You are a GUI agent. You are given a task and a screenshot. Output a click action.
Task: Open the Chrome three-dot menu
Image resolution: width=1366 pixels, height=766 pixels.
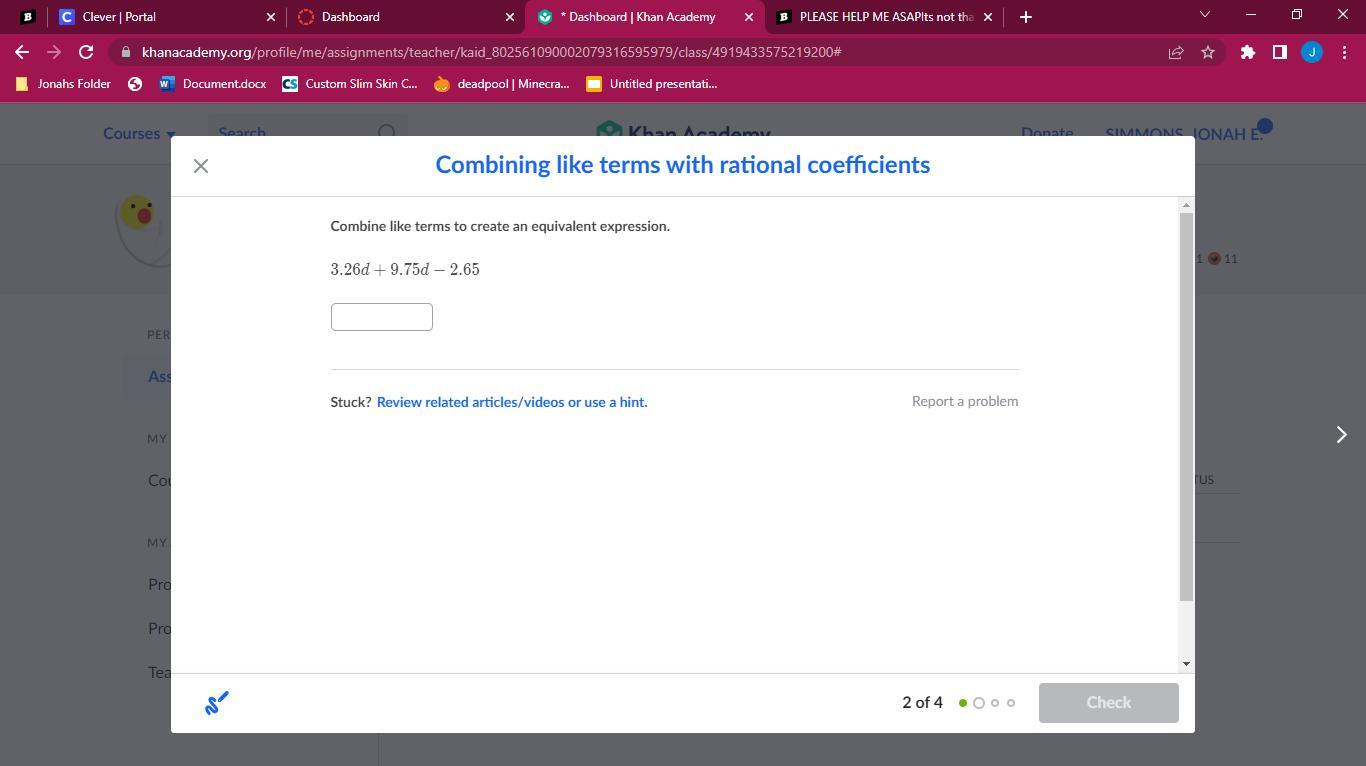click(x=1344, y=52)
